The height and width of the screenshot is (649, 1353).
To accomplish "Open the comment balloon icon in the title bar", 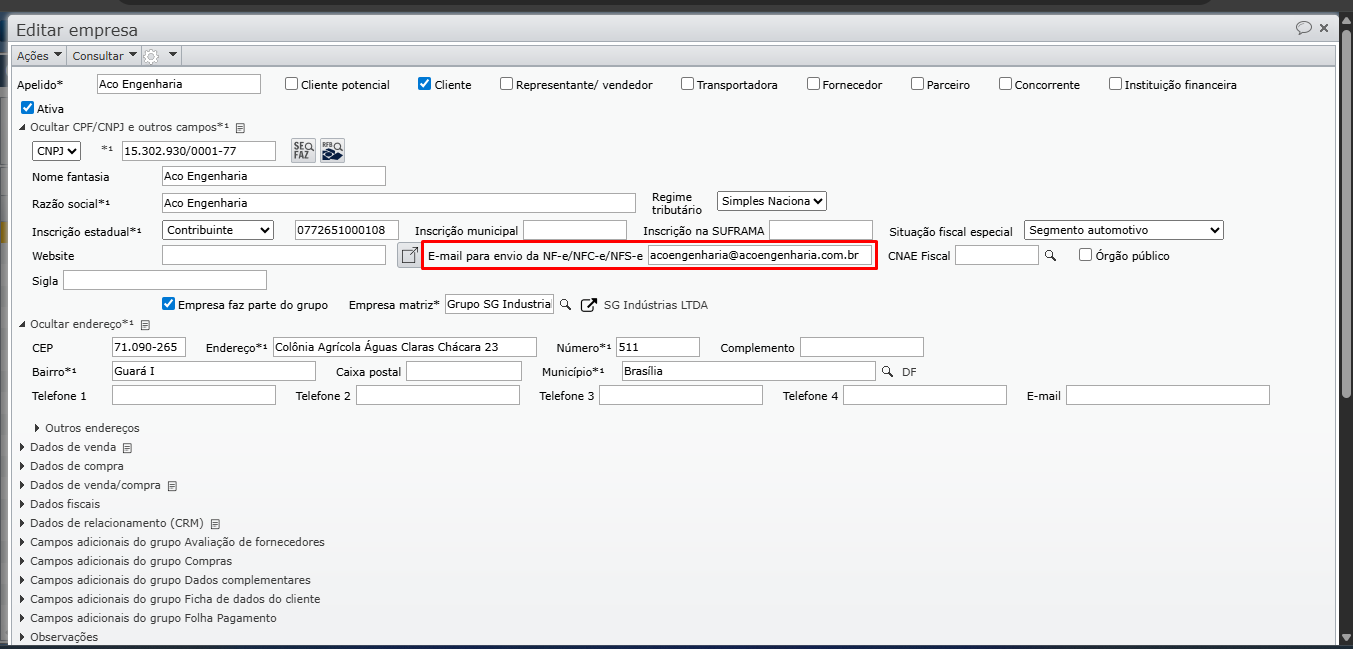I will (x=1304, y=28).
